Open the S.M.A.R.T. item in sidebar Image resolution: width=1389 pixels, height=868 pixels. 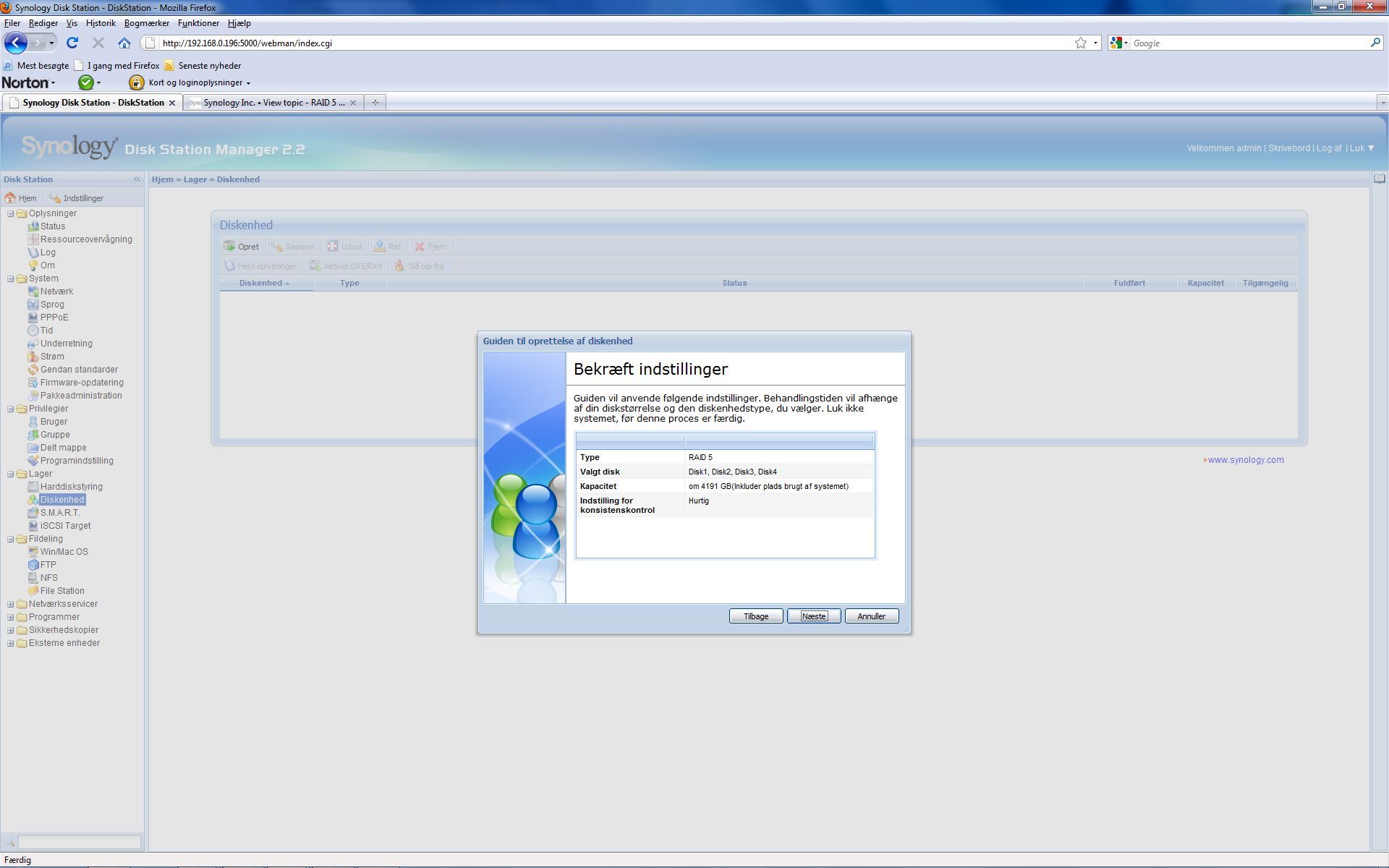coord(59,513)
